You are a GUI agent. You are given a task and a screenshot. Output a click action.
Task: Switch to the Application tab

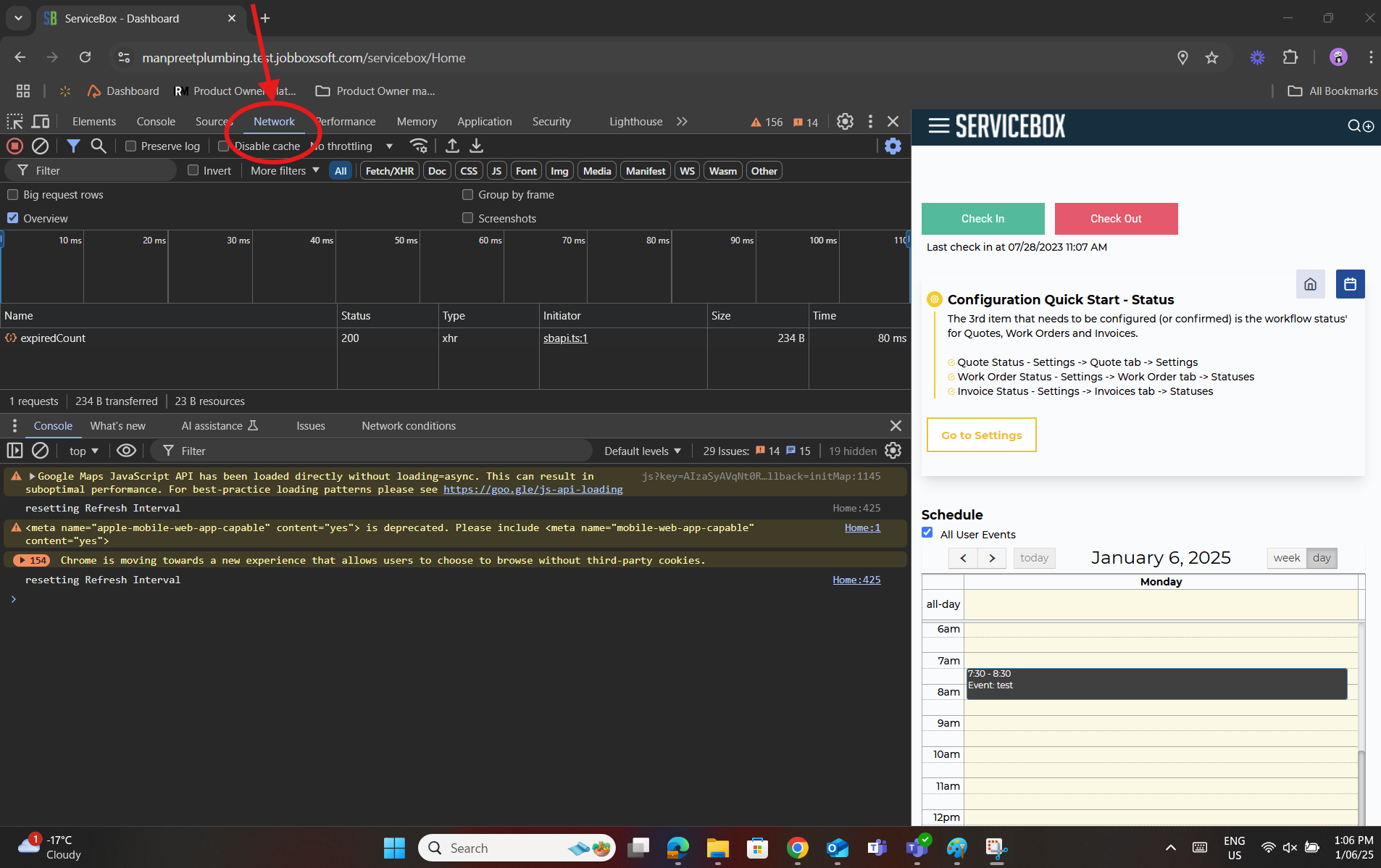pyautogui.click(x=484, y=122)
